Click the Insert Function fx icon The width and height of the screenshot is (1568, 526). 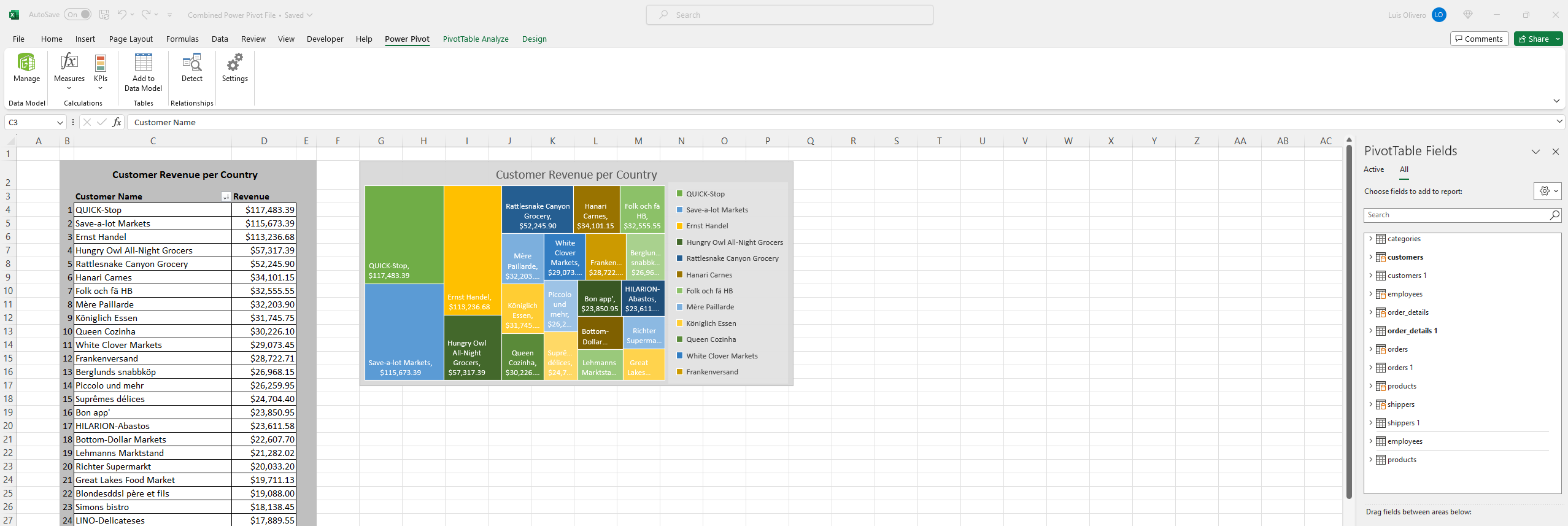117,122
